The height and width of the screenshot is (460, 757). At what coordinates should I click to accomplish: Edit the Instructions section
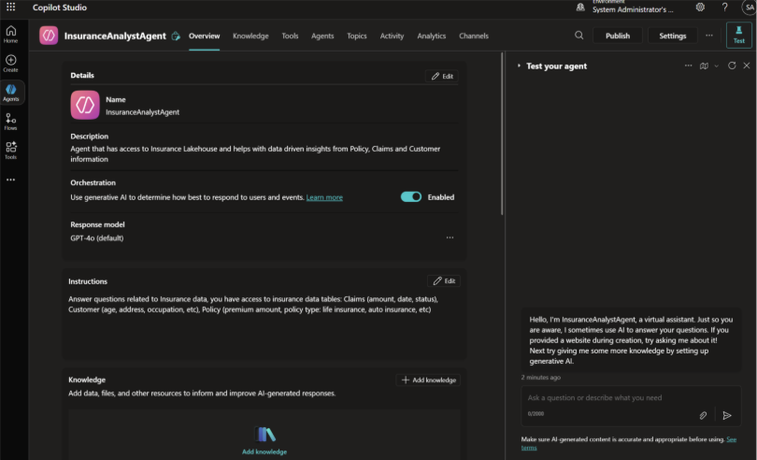tap(444, 281)
